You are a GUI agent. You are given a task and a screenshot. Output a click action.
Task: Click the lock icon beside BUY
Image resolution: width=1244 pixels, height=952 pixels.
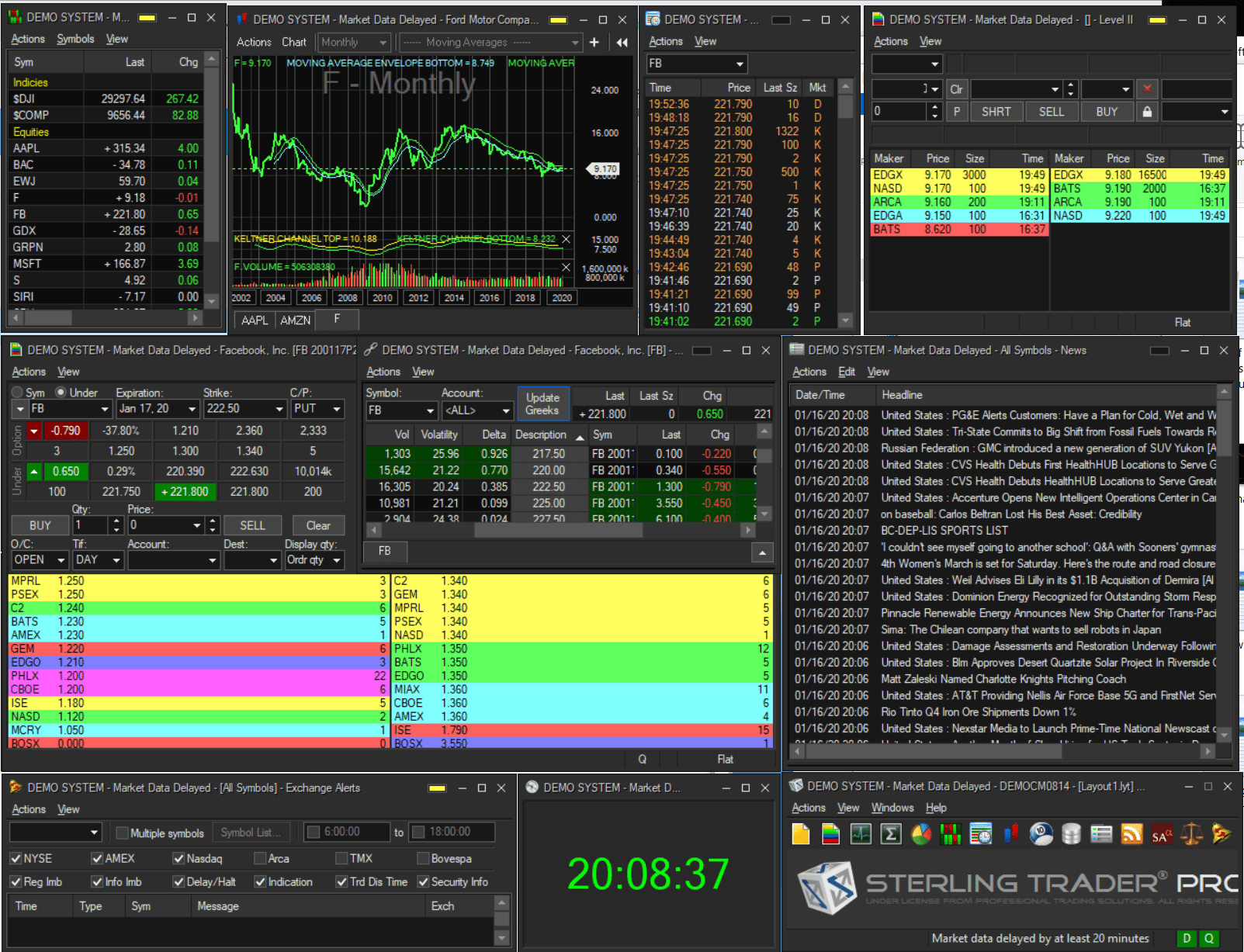1147,112
